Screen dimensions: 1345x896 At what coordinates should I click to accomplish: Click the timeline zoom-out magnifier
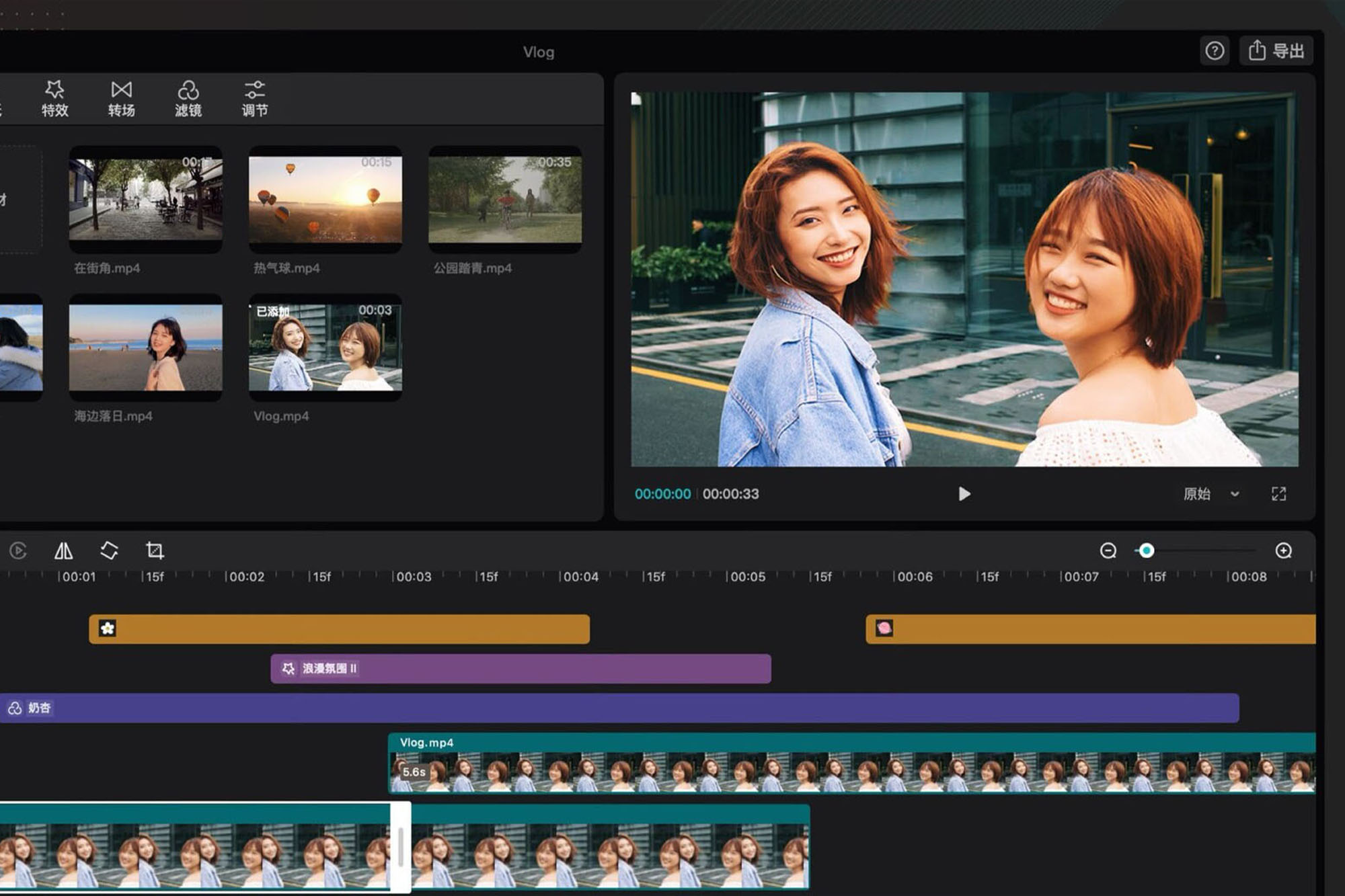[1108, 551]
